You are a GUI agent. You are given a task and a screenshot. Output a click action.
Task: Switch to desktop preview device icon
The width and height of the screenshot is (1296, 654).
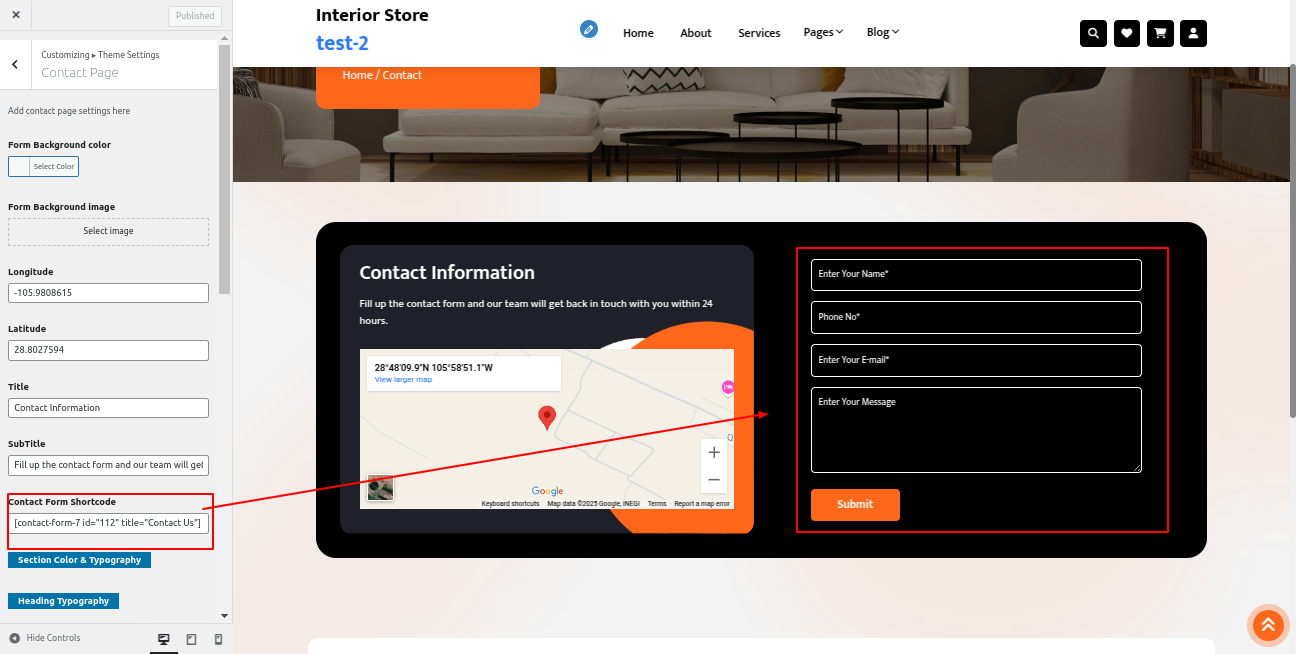click(x=164, y=639)
